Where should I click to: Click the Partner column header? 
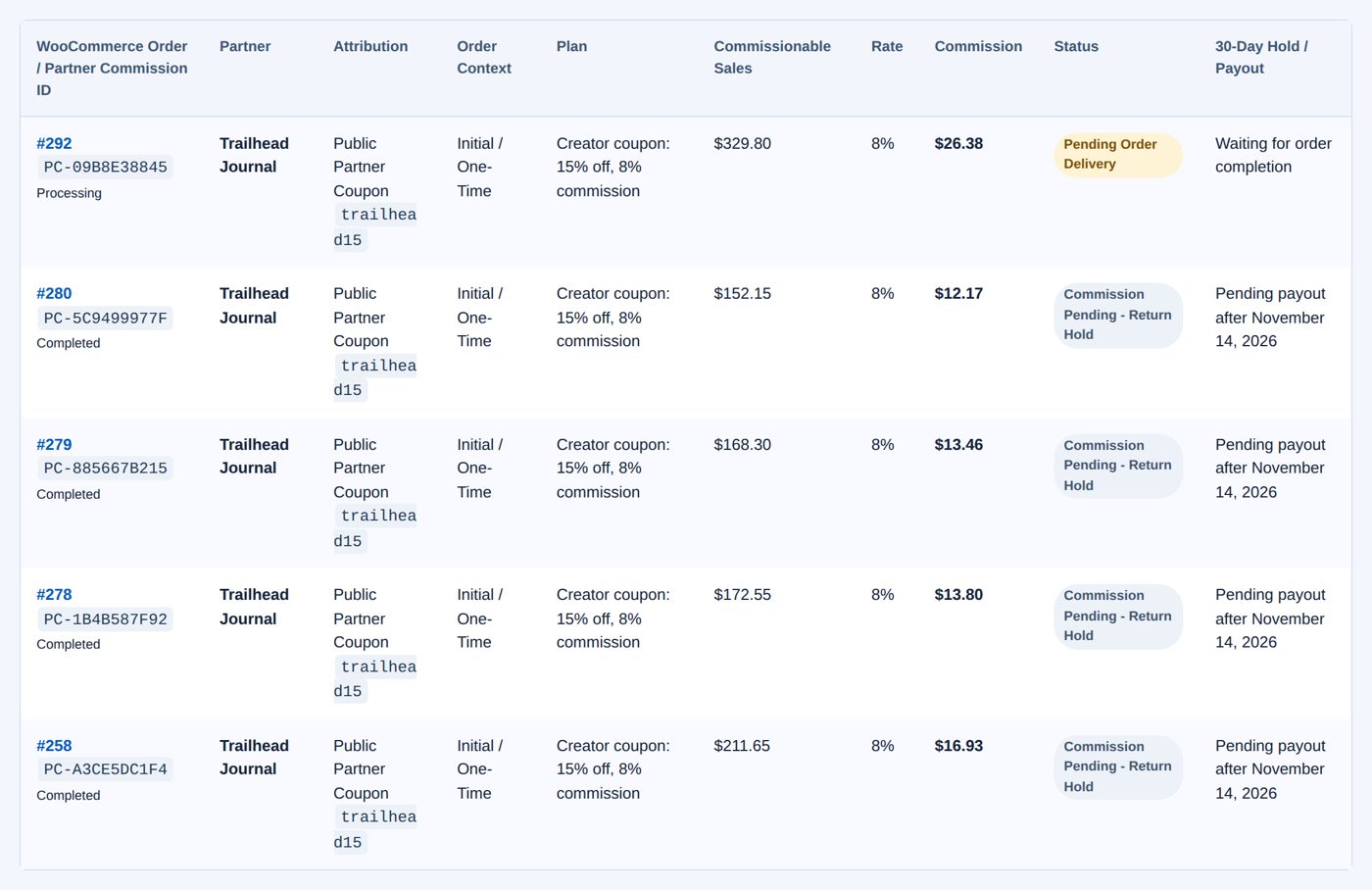(245, 46)
